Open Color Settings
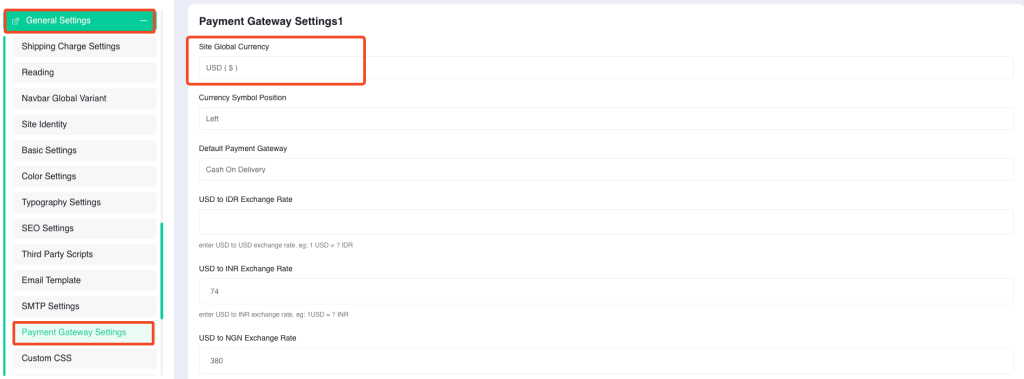This screenshot has height=379, width=1024. coord(85,176)
